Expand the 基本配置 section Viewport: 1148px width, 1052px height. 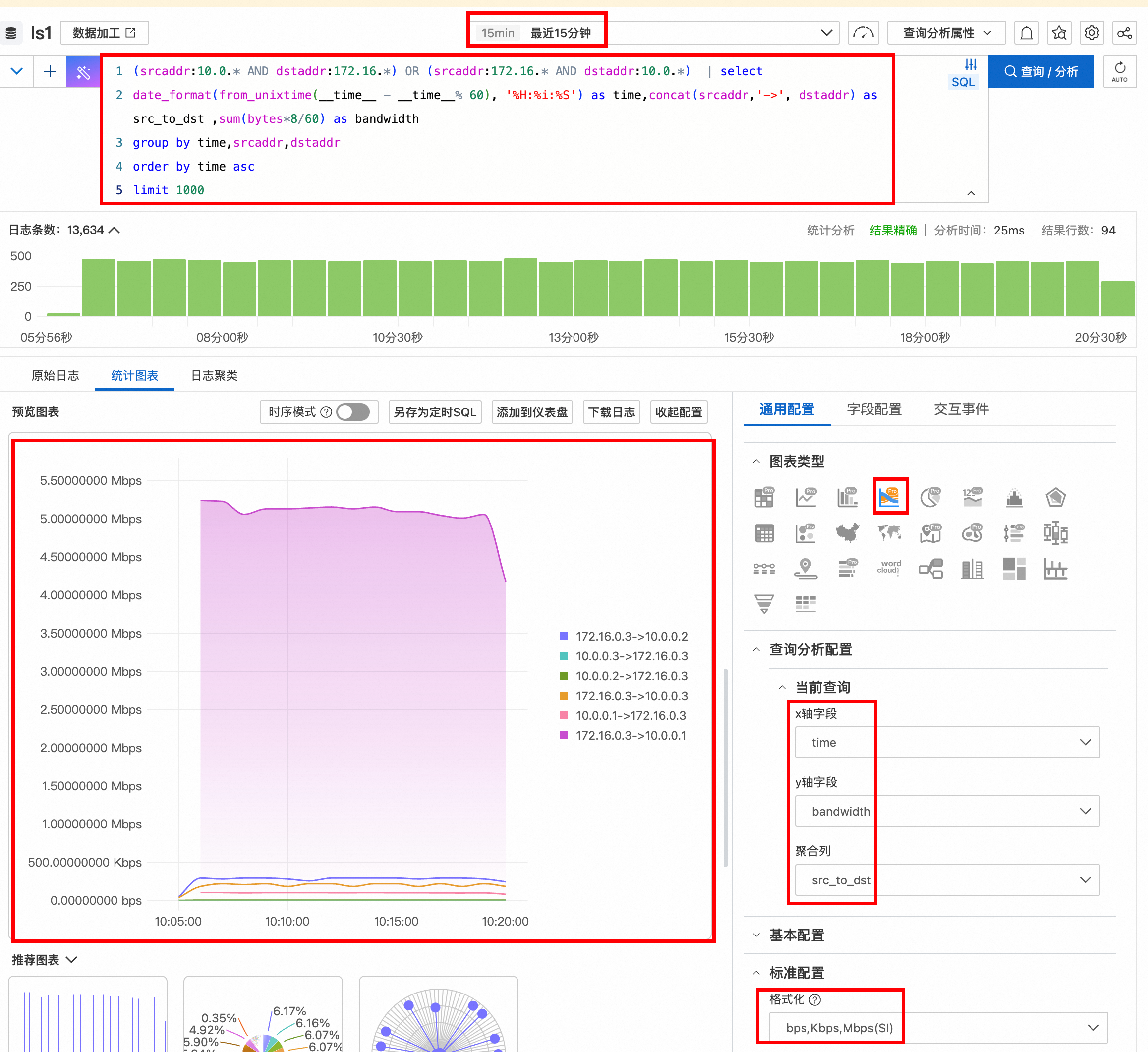pos(756,935)
